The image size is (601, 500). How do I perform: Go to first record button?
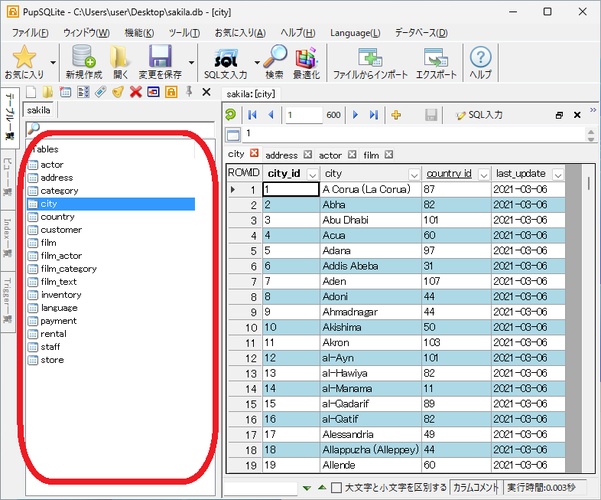tap(252, 115)
